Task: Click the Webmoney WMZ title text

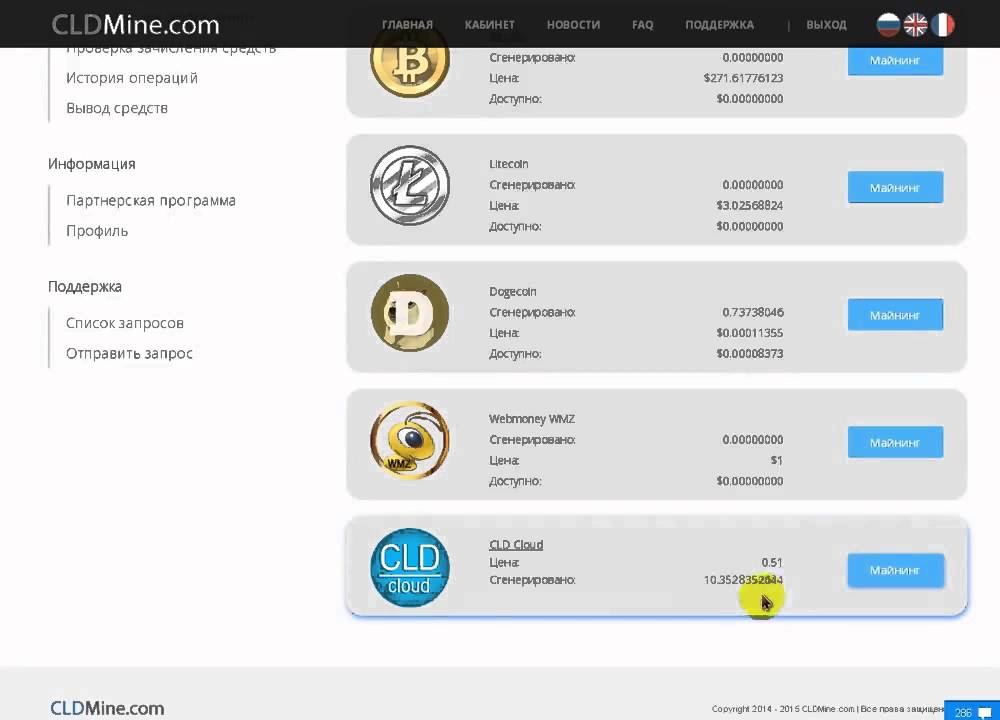Action: [x=532, y=419]
